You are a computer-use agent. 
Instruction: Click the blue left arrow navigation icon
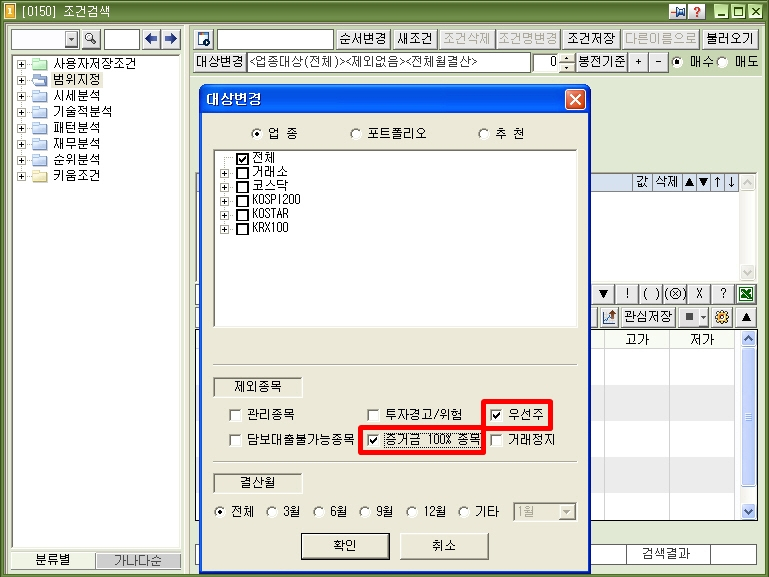tap(151, 39)
